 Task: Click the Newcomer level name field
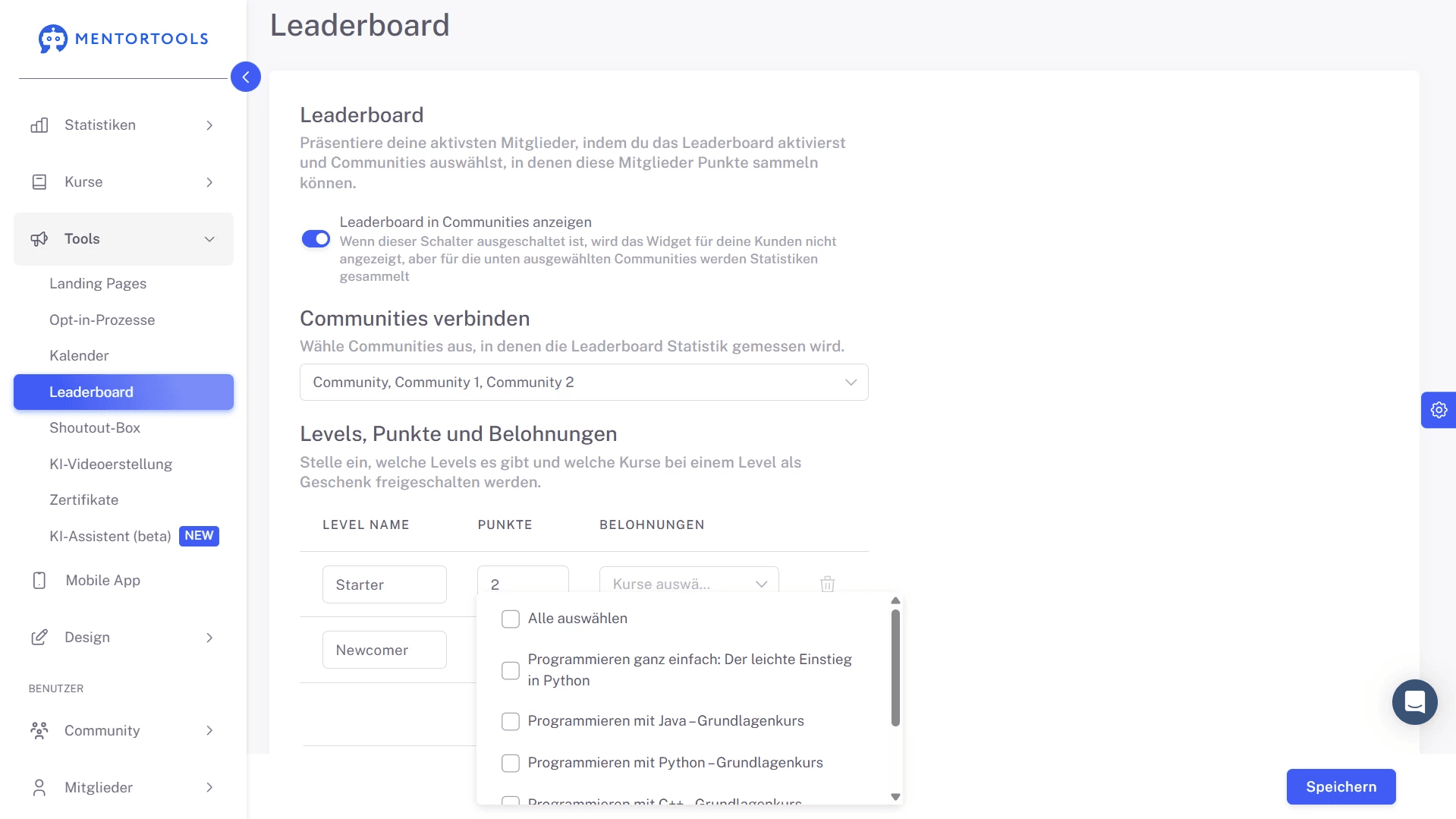pos(384,649)
